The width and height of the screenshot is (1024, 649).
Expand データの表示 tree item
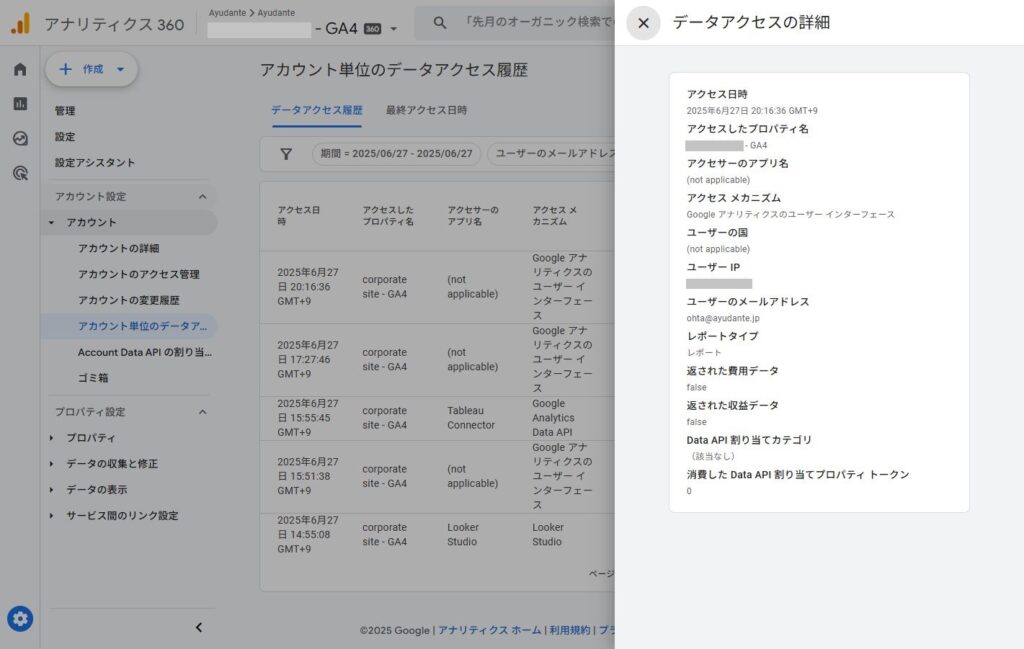pos(52,490)
